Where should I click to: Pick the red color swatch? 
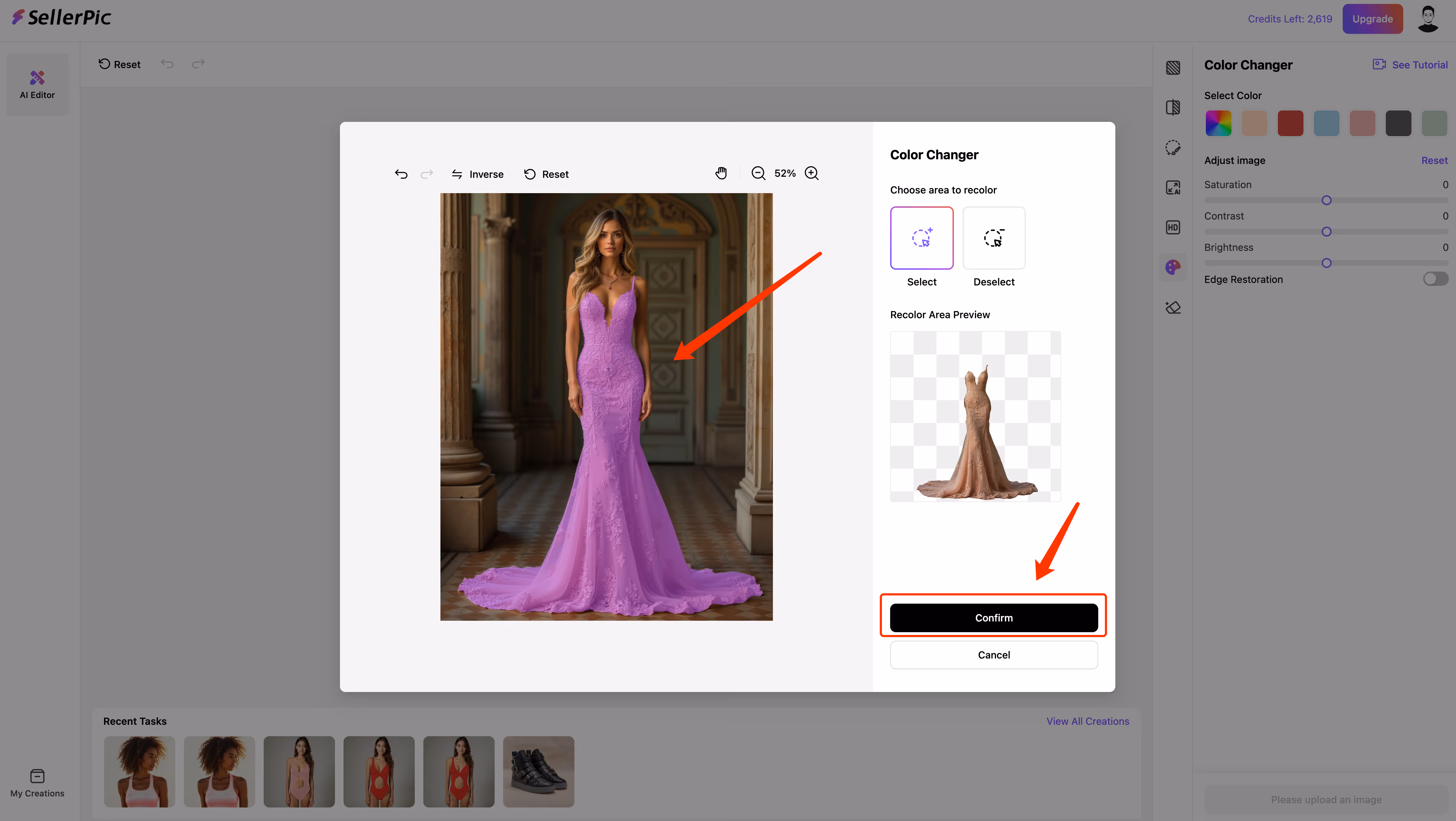pos(1290,123)
